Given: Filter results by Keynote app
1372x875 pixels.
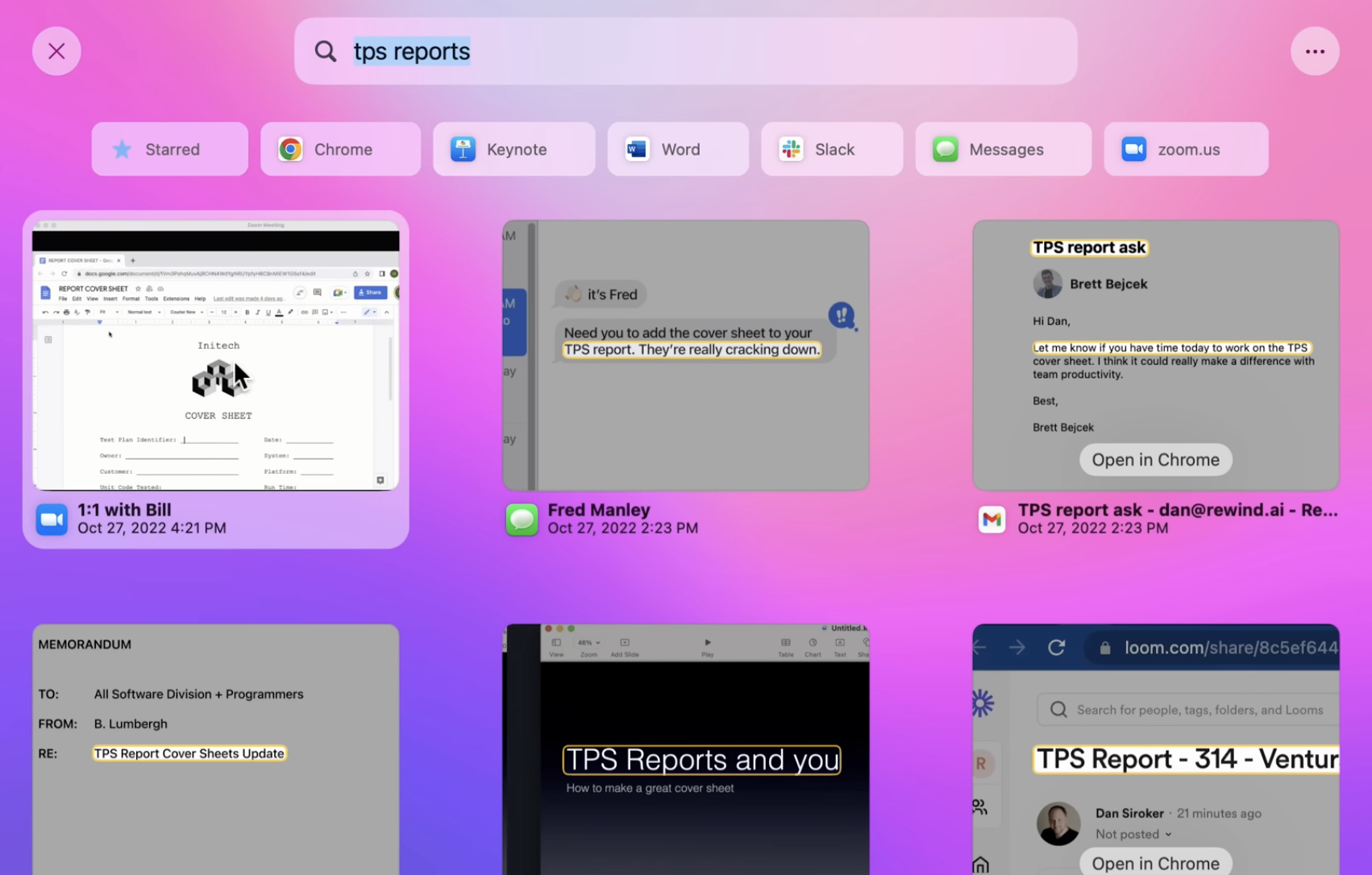Looking at the screenshot, I should tap(513, 149).
